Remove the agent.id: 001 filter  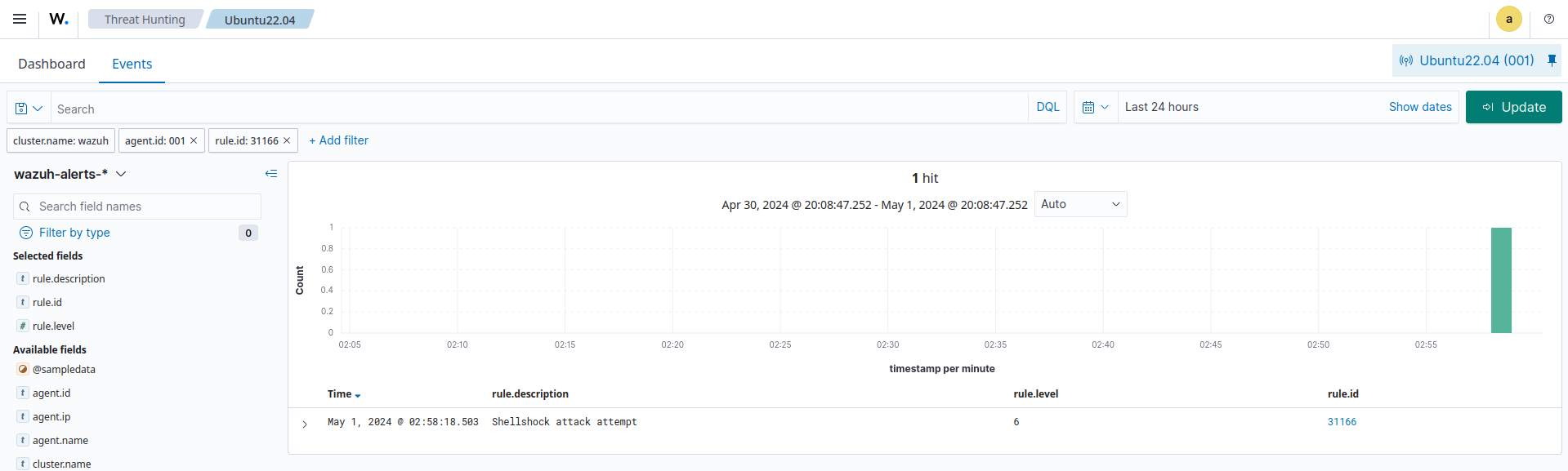194,140
